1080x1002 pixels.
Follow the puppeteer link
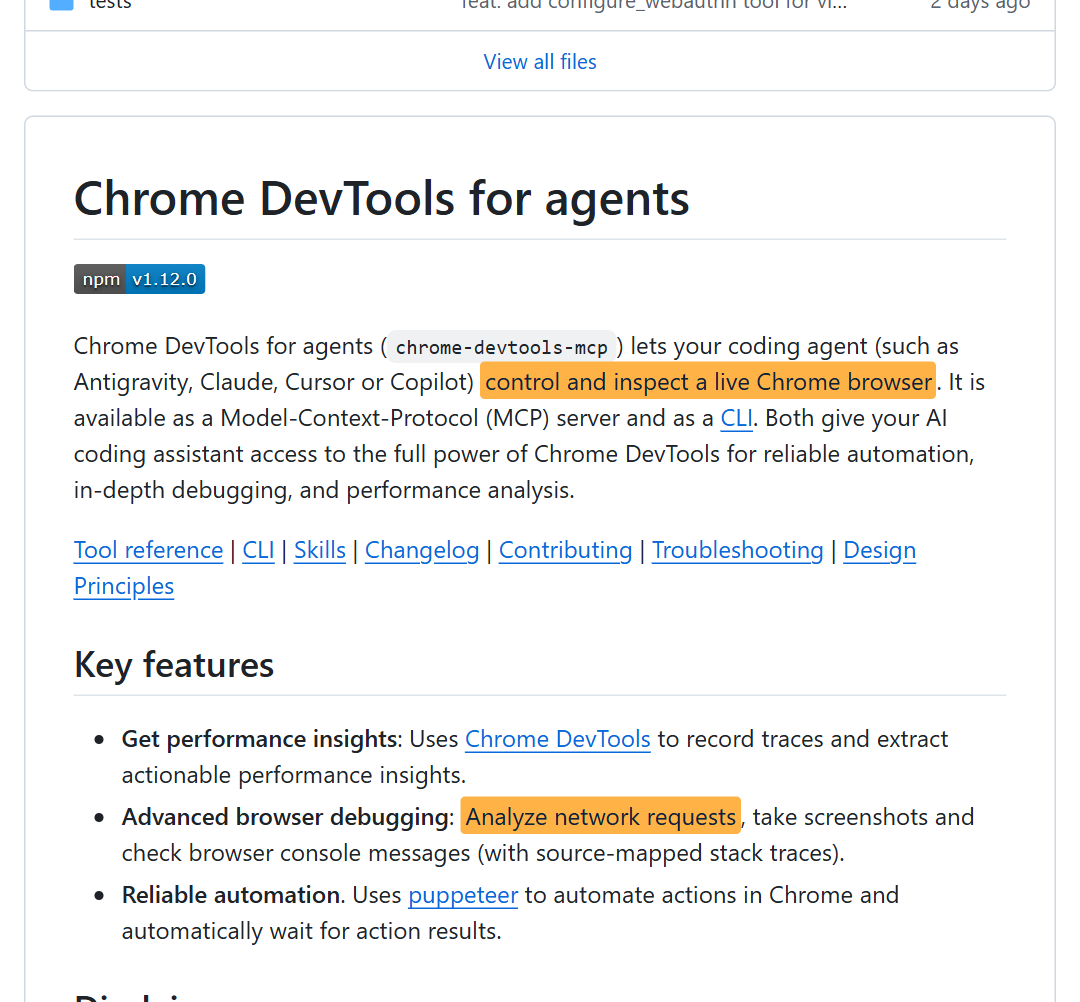(x=463, y=895)
